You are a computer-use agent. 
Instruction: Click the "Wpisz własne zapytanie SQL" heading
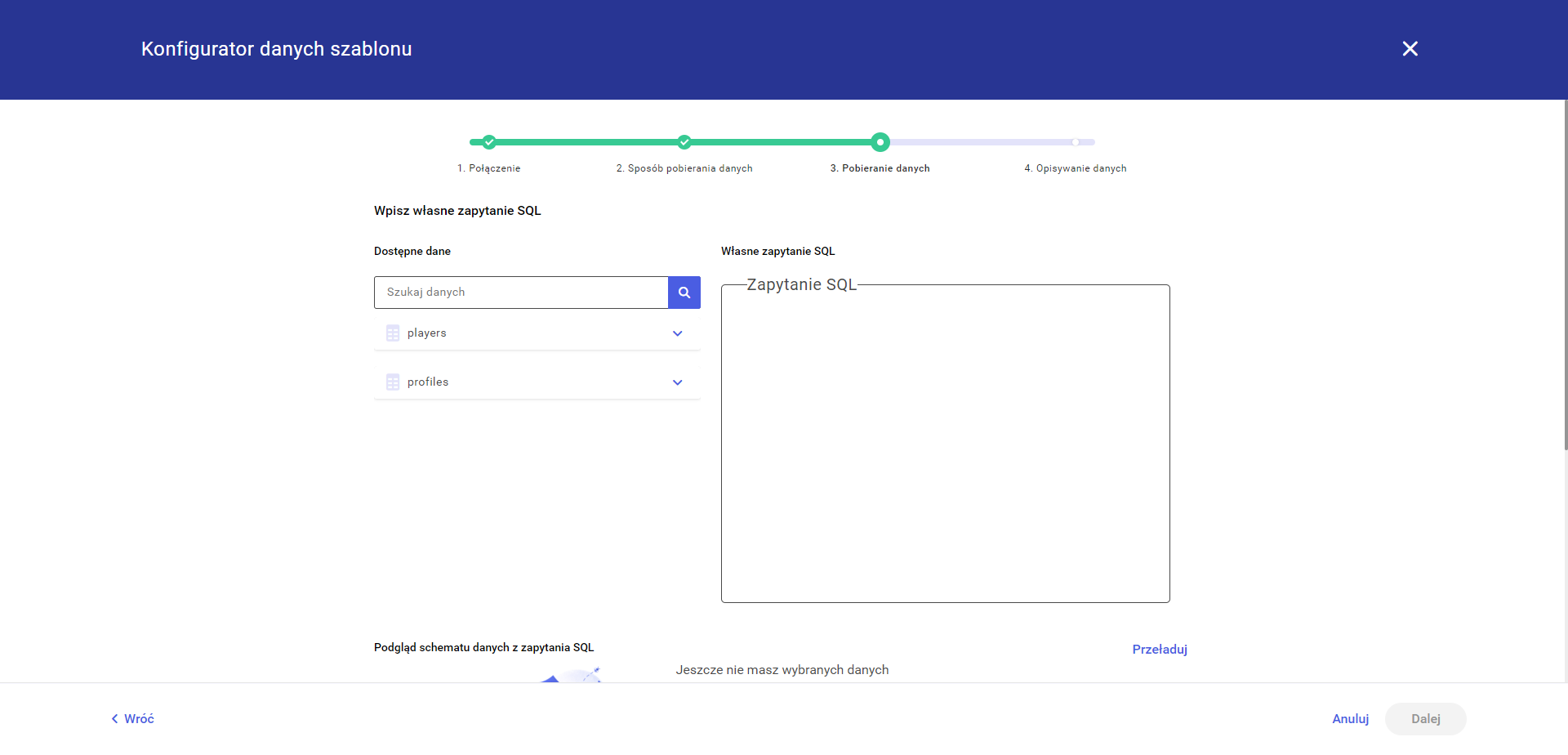[457, 211]
